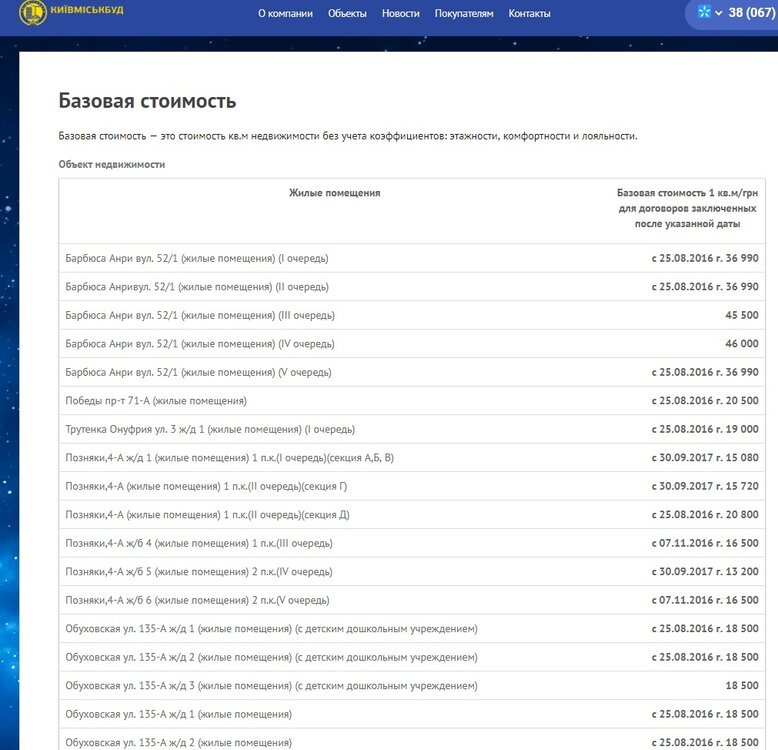Expand the phone operator dropdown chevron
The width and height of the screenshot is (778, 750).
718,13
